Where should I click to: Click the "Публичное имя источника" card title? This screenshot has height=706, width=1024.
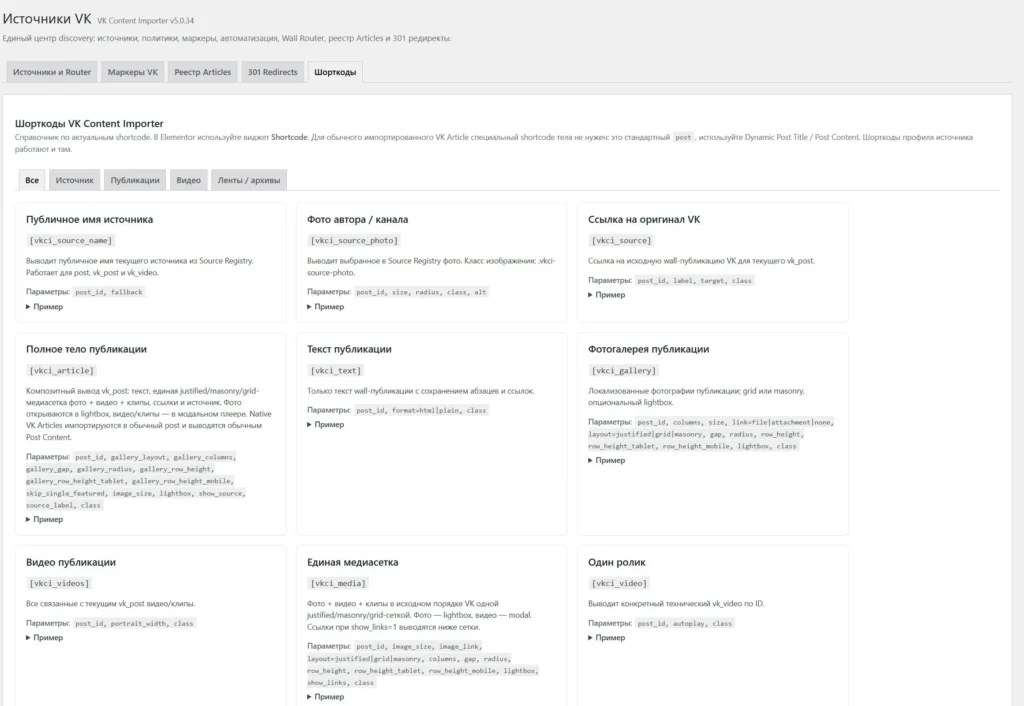89,219
